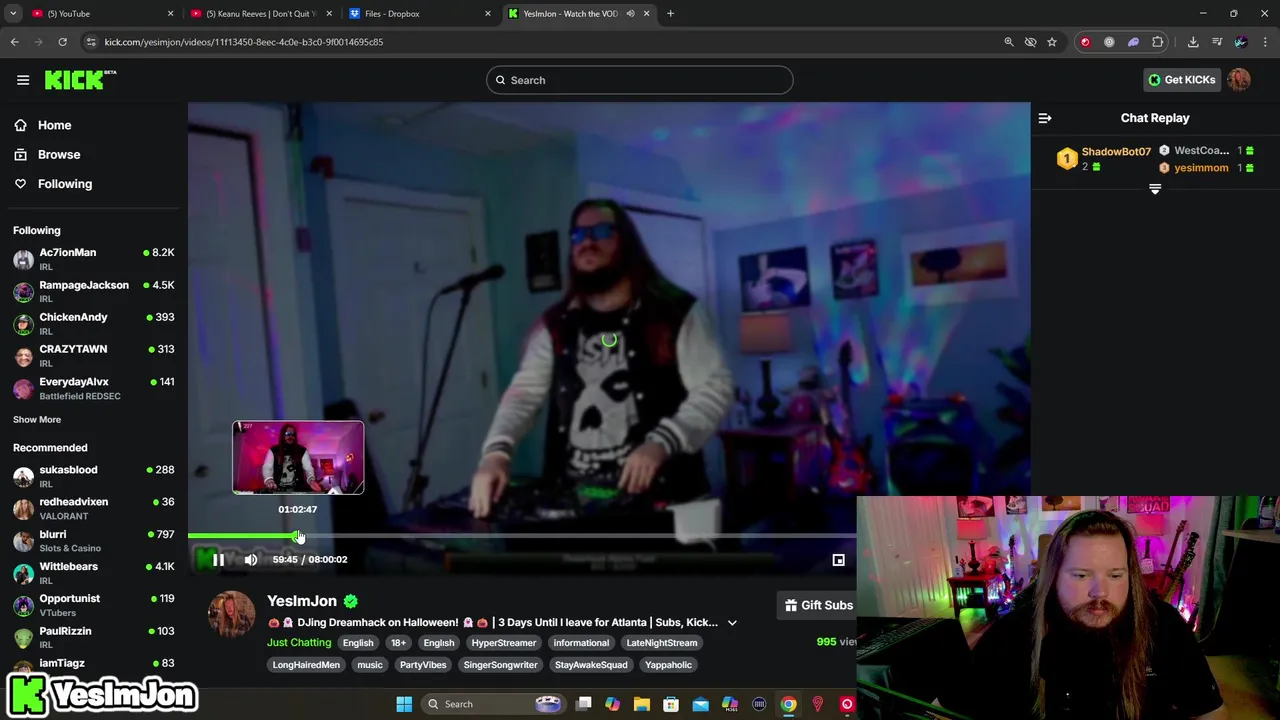Open sukasblood recommended channel
Image resolution: width=1280 pixels, height=720 pixels.
pyautogui.click(x=94, y=476)
